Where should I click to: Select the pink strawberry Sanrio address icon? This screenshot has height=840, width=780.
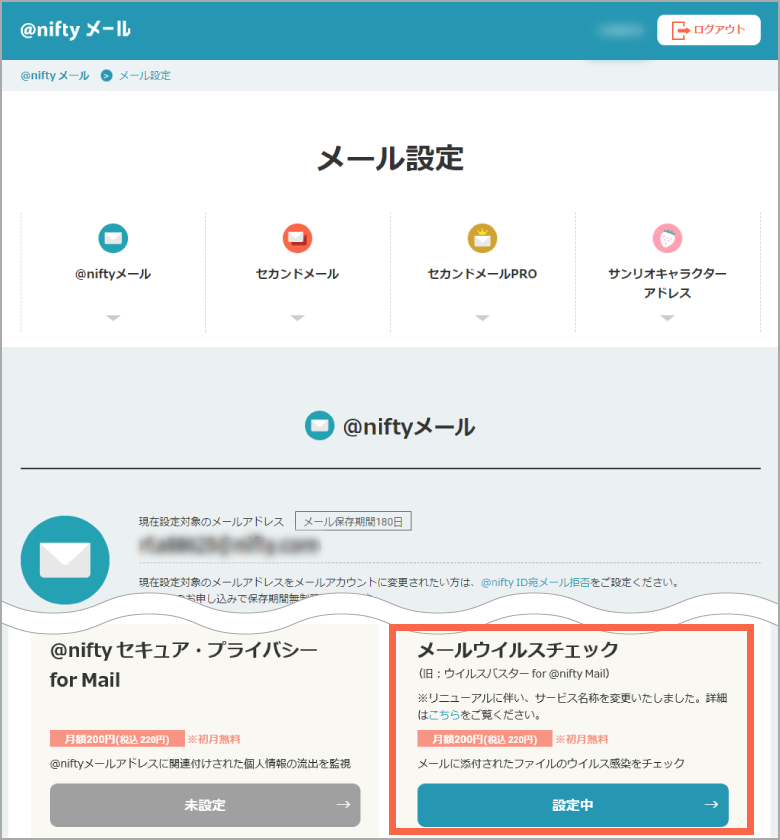pos(667,238)
